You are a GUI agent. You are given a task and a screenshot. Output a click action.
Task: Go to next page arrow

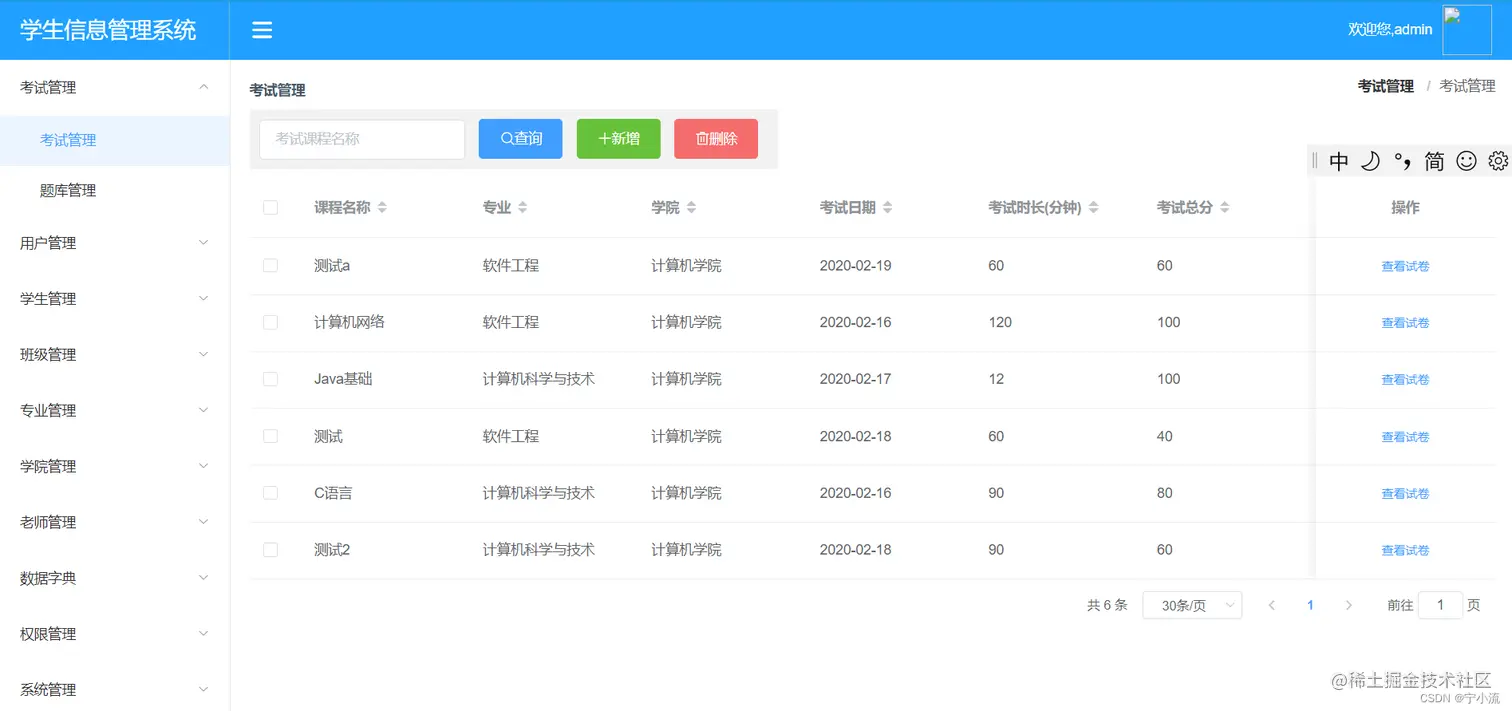[1349, 605]
